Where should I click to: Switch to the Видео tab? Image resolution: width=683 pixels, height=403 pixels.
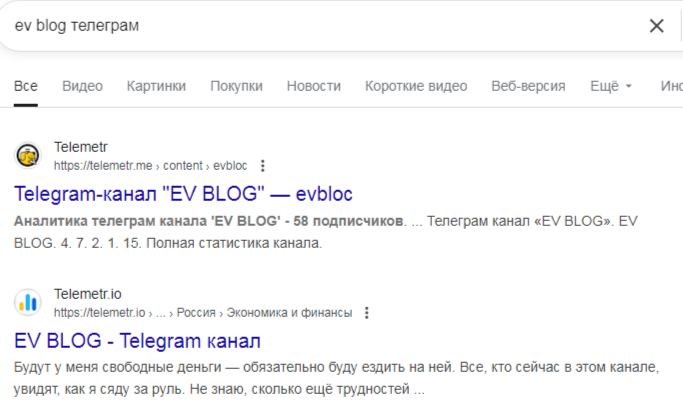[82, 86]
